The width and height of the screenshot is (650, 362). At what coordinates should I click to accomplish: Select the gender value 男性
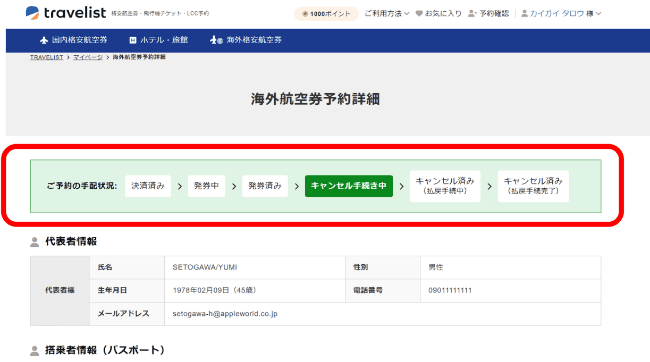(x=436, y=267)
